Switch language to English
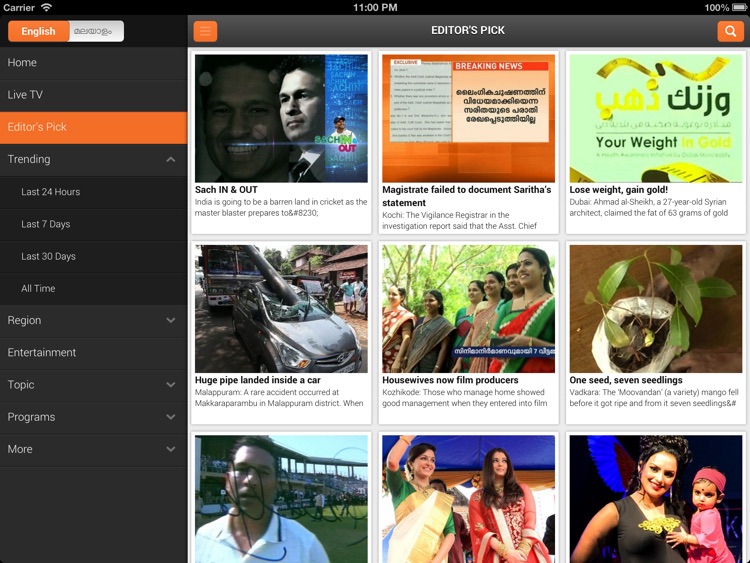750x563 pixels. (x=38, y=31)
